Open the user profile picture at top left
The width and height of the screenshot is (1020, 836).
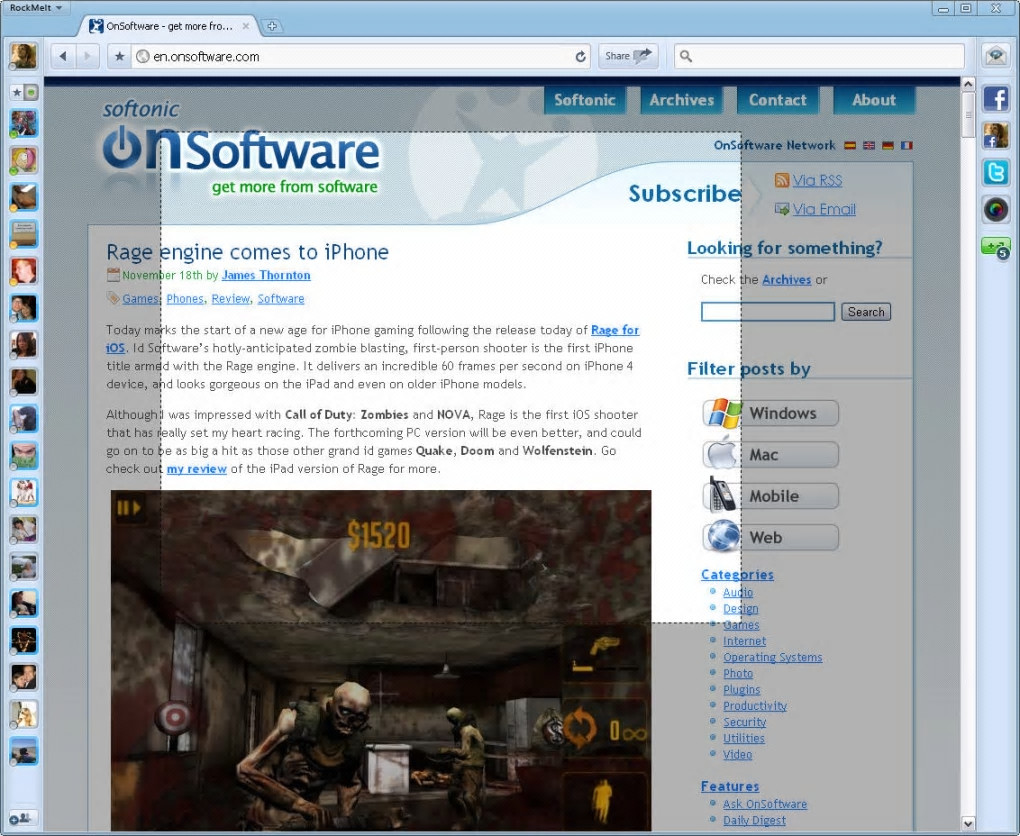pos(23,56)
